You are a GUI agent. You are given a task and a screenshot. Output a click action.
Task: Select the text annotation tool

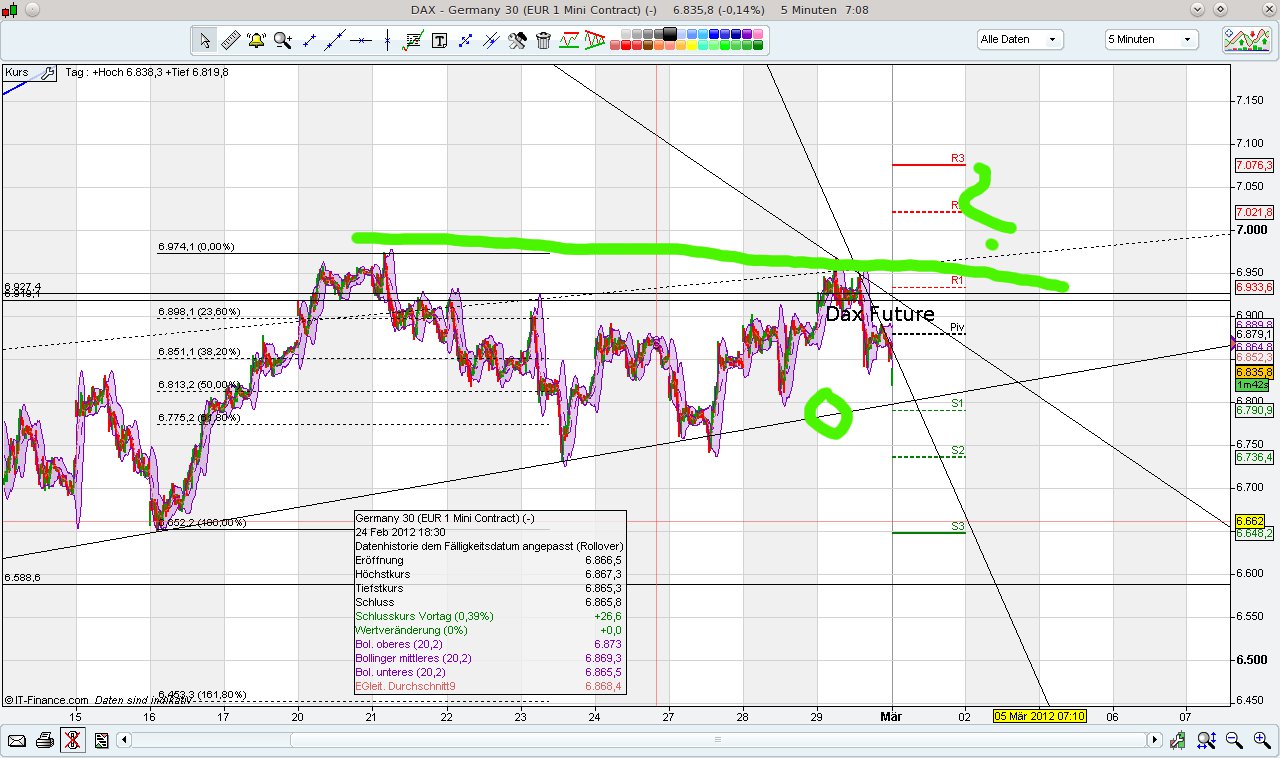[x=439, y=40]
